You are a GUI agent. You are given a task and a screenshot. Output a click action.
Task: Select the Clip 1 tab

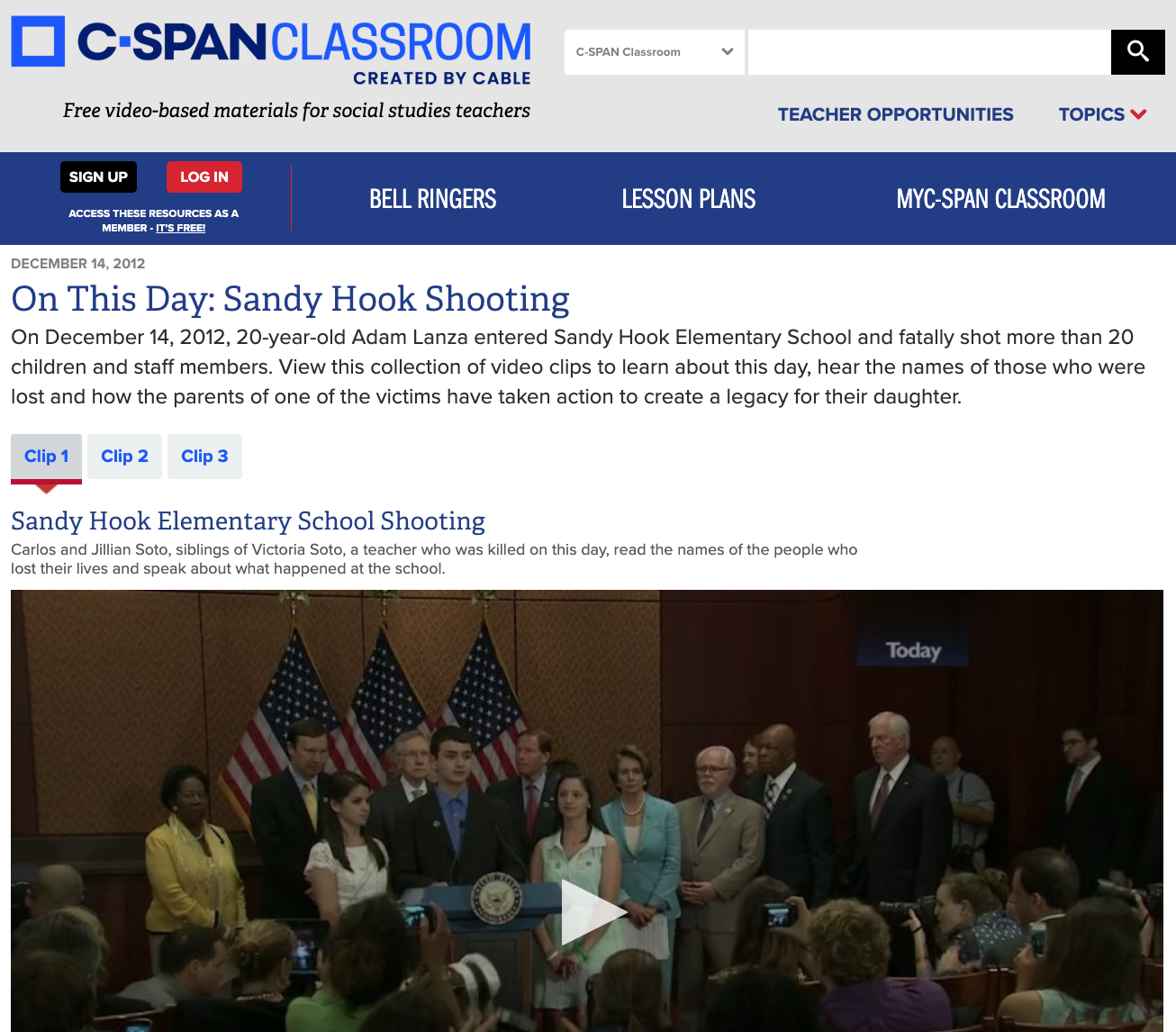(x=46, y=456)
